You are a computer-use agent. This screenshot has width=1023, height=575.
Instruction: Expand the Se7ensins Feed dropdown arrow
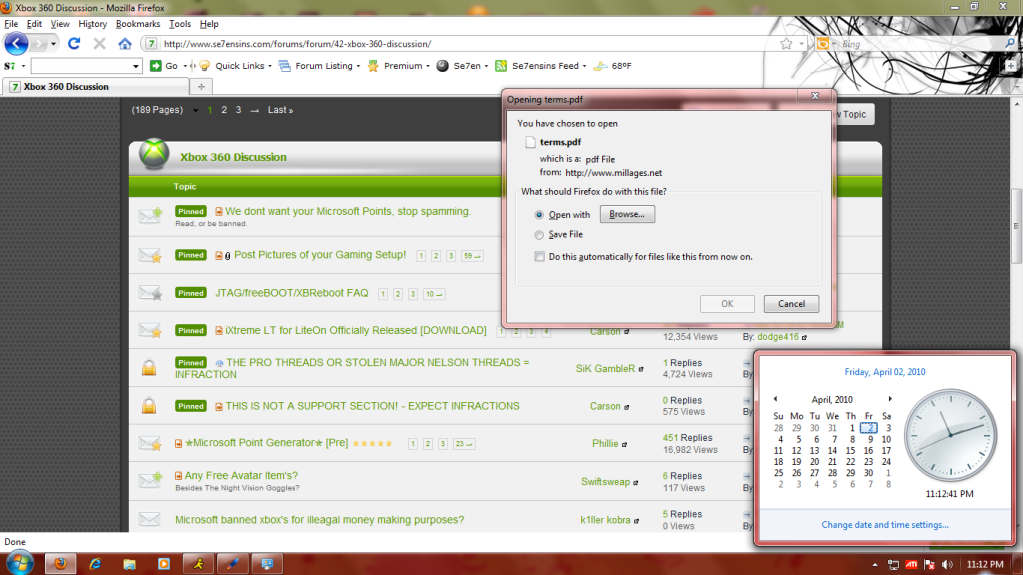coord(584,66)
